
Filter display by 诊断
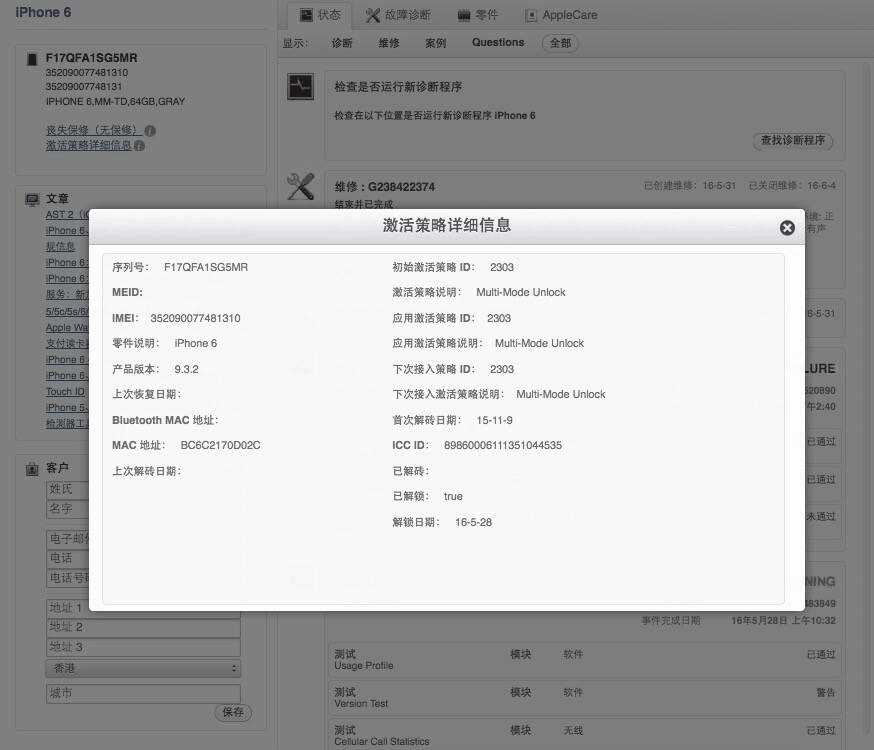click(342, 43)
